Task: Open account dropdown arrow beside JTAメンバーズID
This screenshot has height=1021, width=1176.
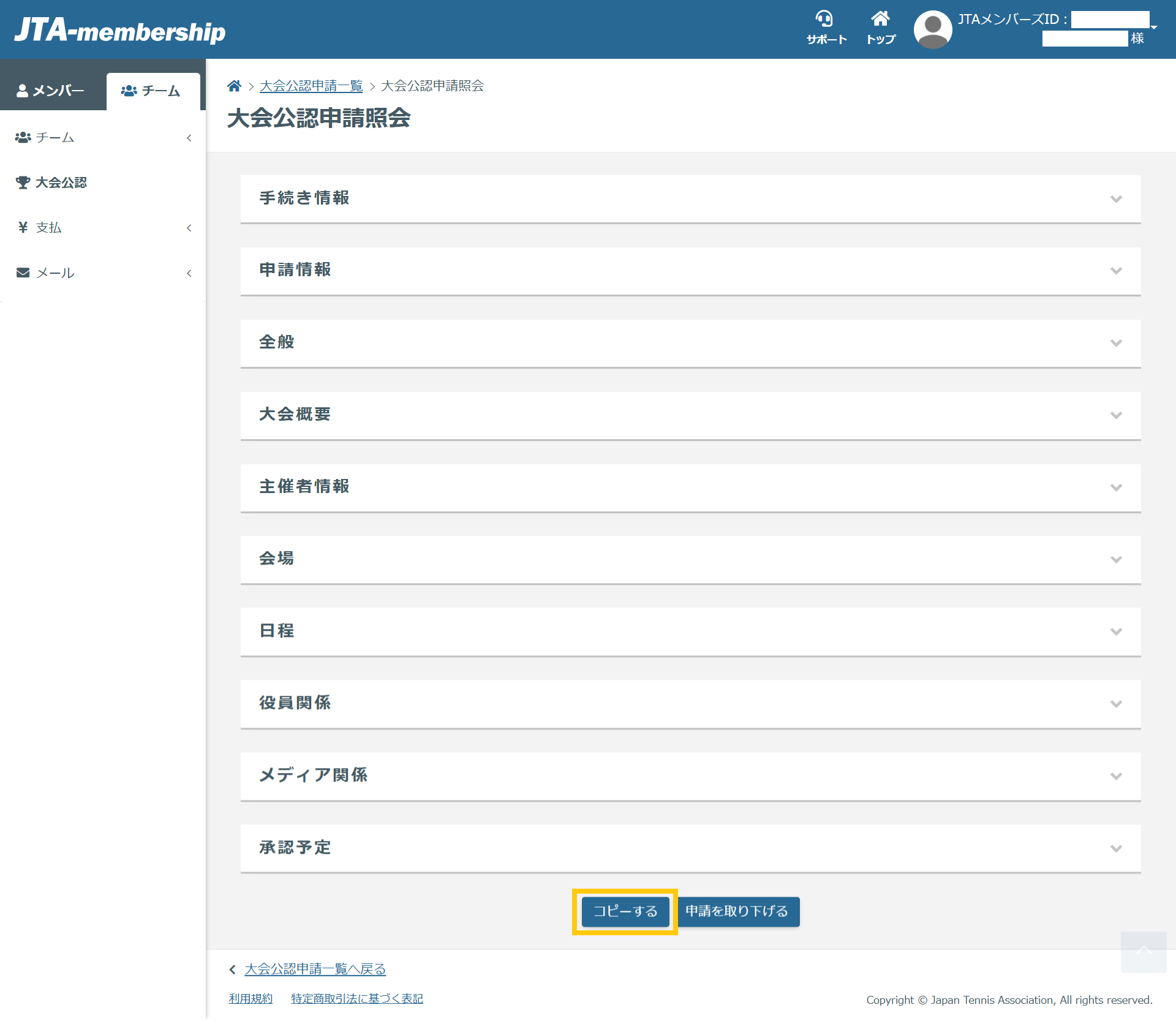Action: (1154, 28)
